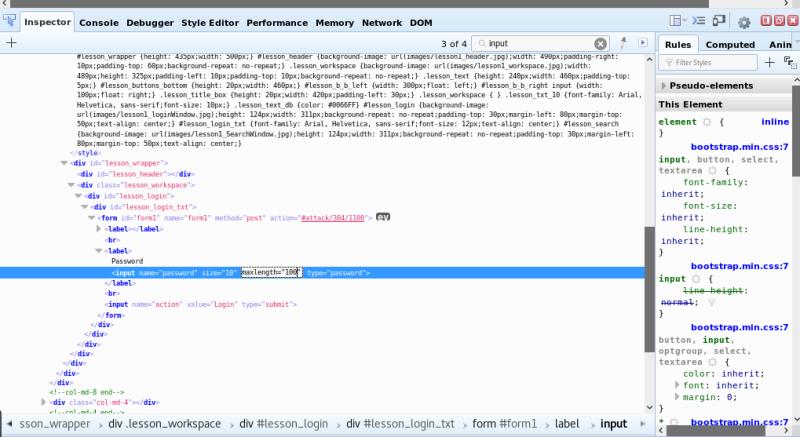Image resolution: width=800 pixels, height=437 pixels.
Task: Open the Debugger tab
Action: pos(150,23)
